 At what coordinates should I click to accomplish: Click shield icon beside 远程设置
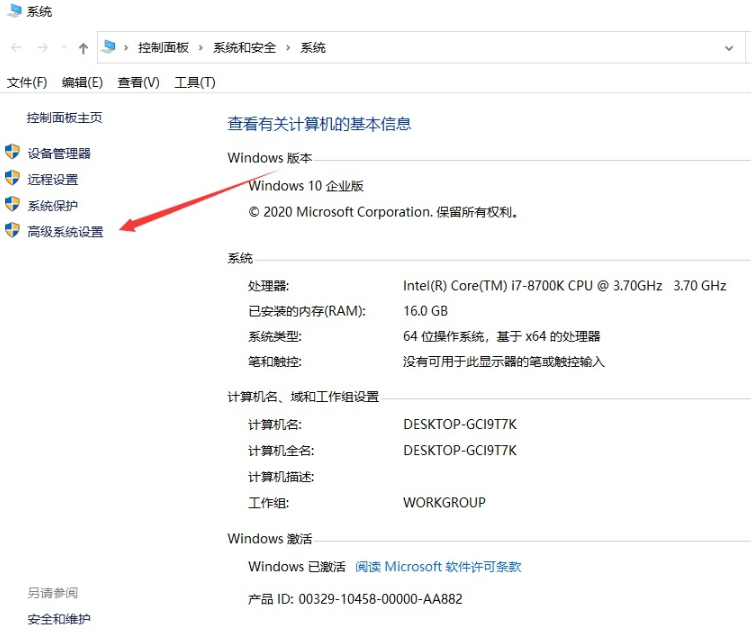coord(12,178)
